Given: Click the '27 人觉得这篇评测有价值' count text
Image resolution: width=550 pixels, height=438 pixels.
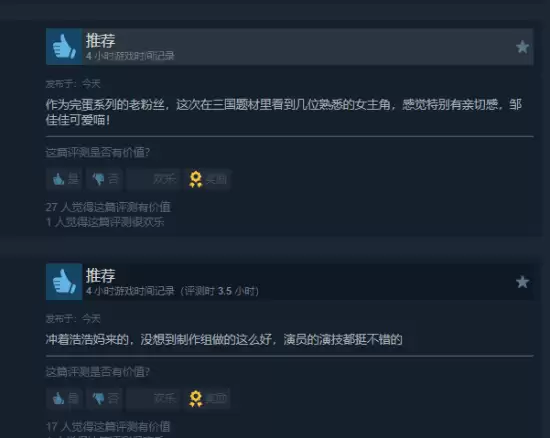Looking at the screenshot, I should (x=108, y=207).
